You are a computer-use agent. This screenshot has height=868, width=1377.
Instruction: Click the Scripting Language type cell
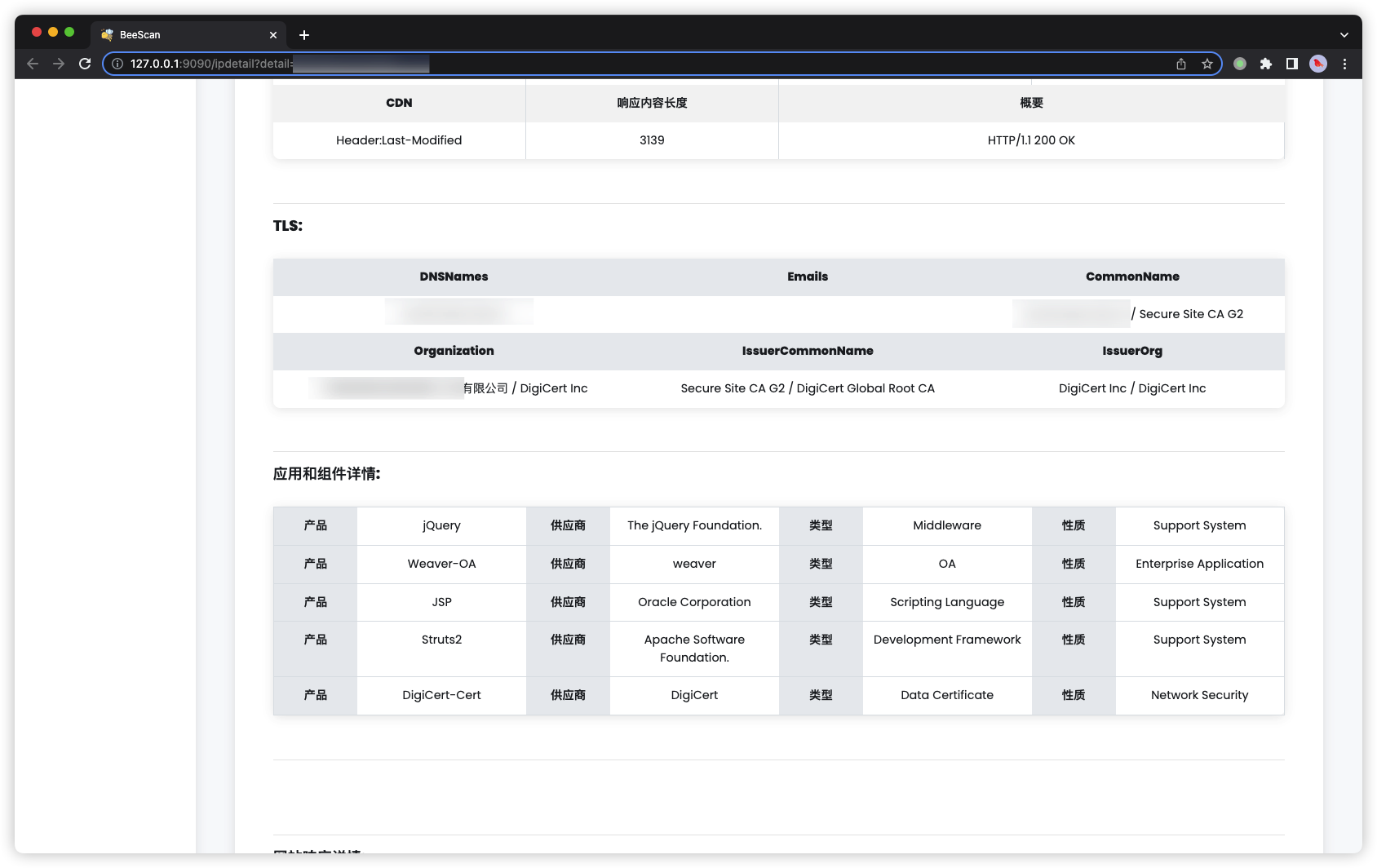[947, 603]
